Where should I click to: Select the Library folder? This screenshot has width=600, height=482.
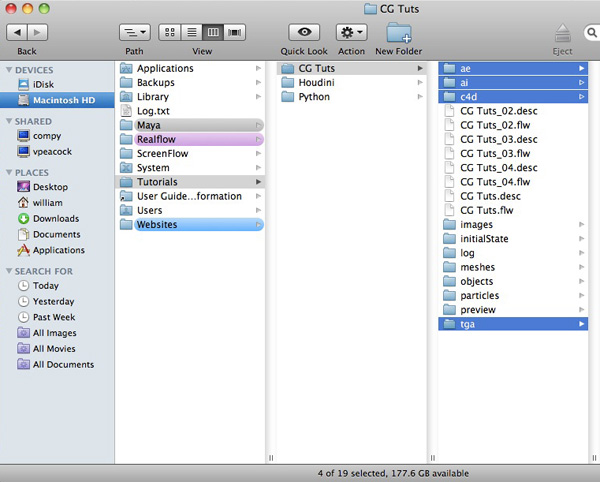(x=190, y=97)
